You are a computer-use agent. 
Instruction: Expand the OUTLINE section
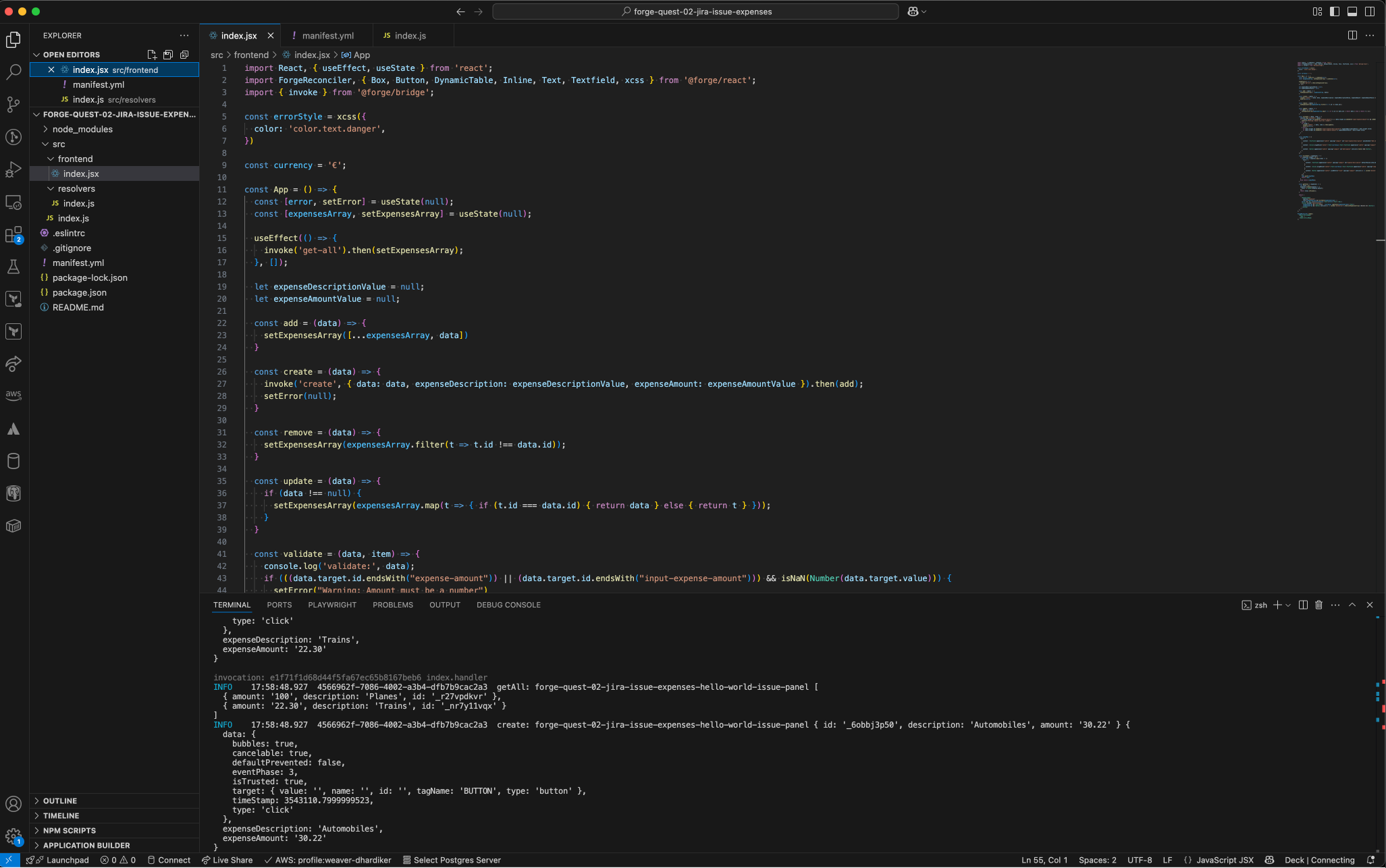click(x=60, y=801)
